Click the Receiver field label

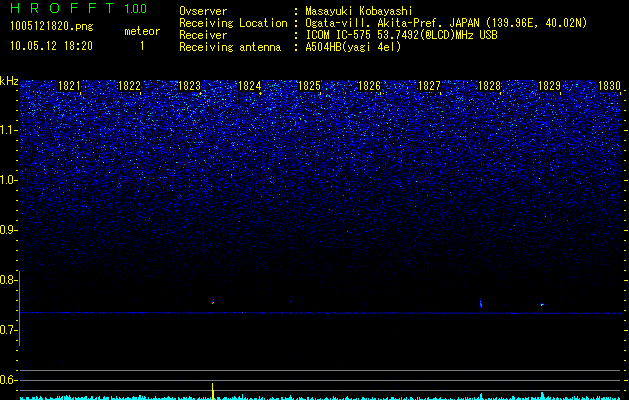coord(203,35)
